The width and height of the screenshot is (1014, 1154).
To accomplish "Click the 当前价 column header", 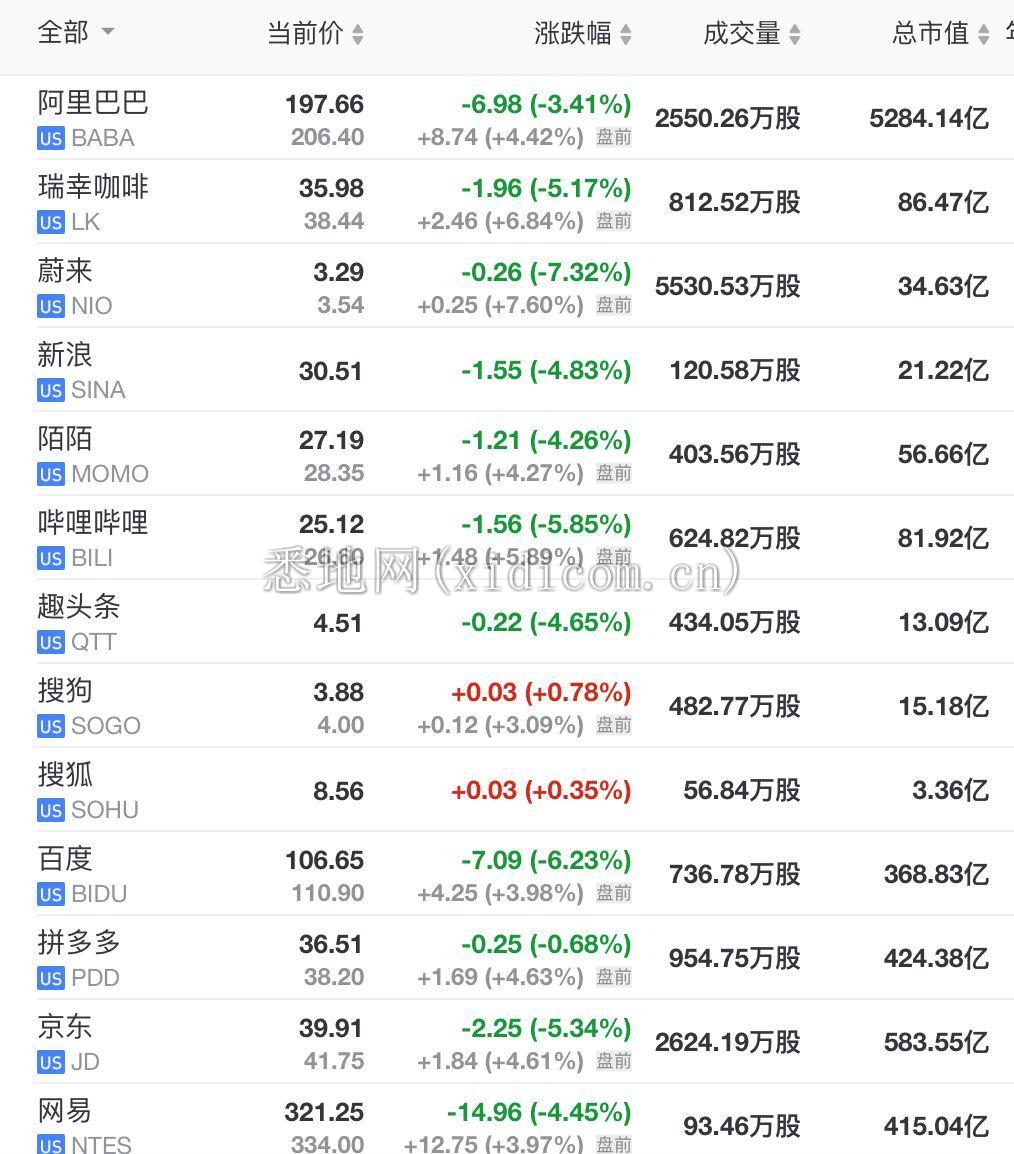I will click(305, 33).
